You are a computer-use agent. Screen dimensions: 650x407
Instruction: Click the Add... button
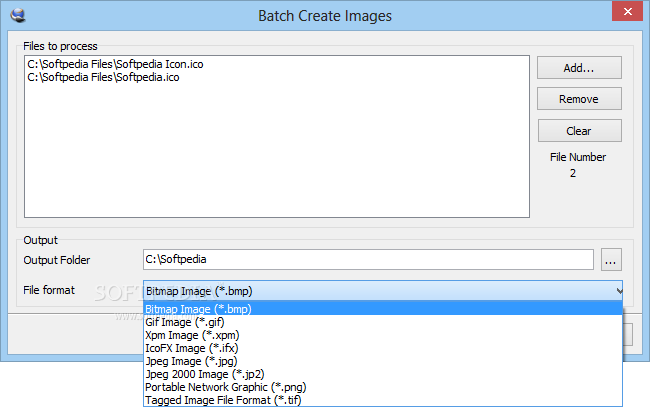[579, 68]
